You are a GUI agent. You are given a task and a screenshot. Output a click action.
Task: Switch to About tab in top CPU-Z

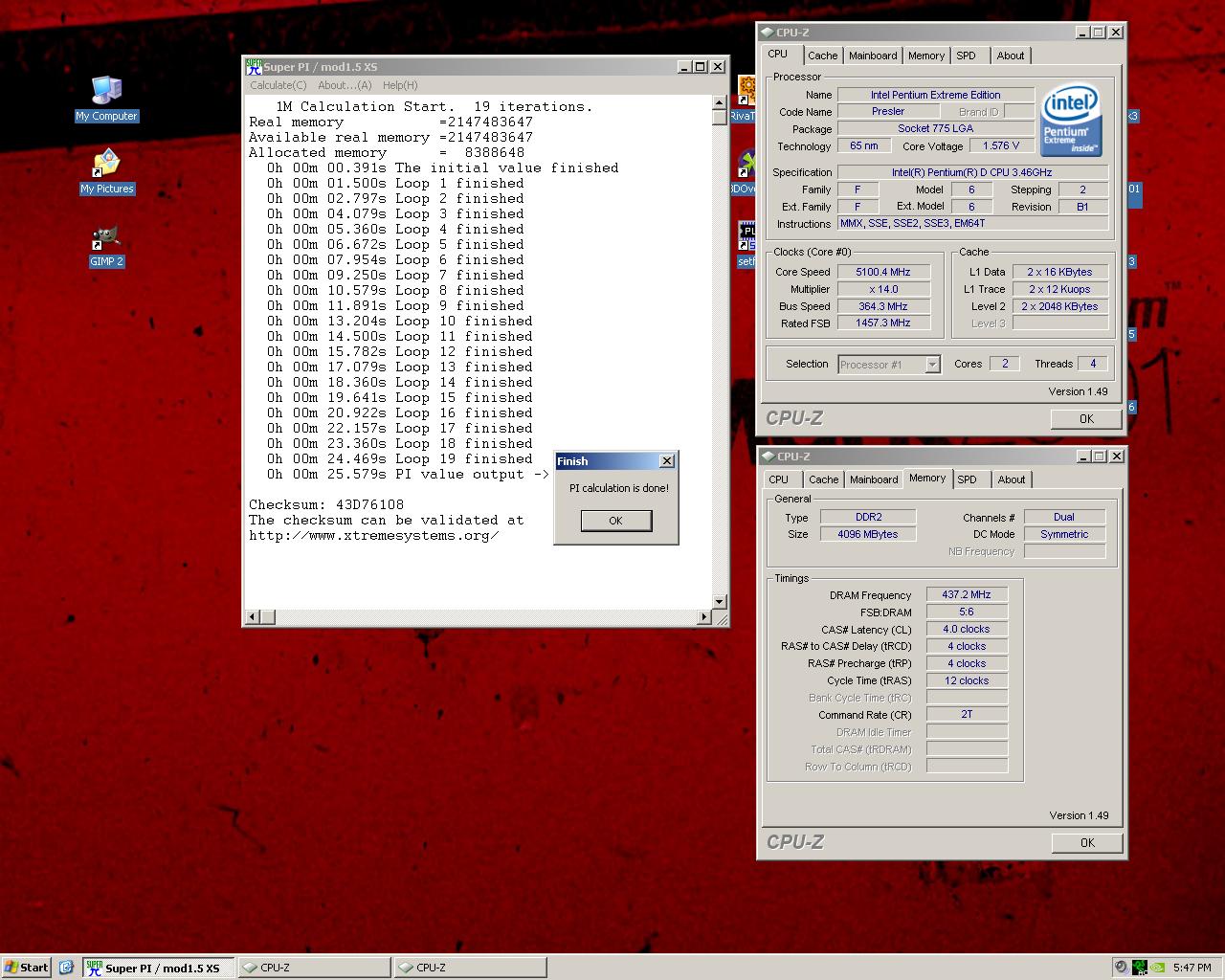(1011, 56)
